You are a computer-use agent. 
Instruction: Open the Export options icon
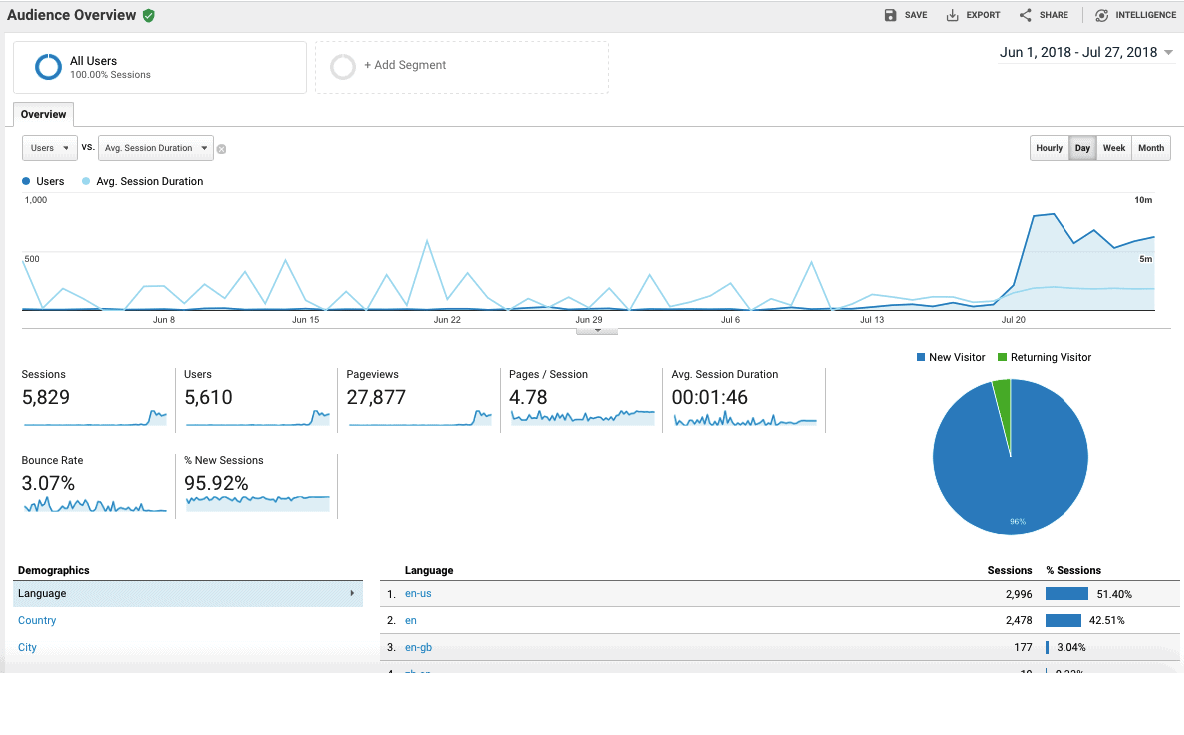952,14
